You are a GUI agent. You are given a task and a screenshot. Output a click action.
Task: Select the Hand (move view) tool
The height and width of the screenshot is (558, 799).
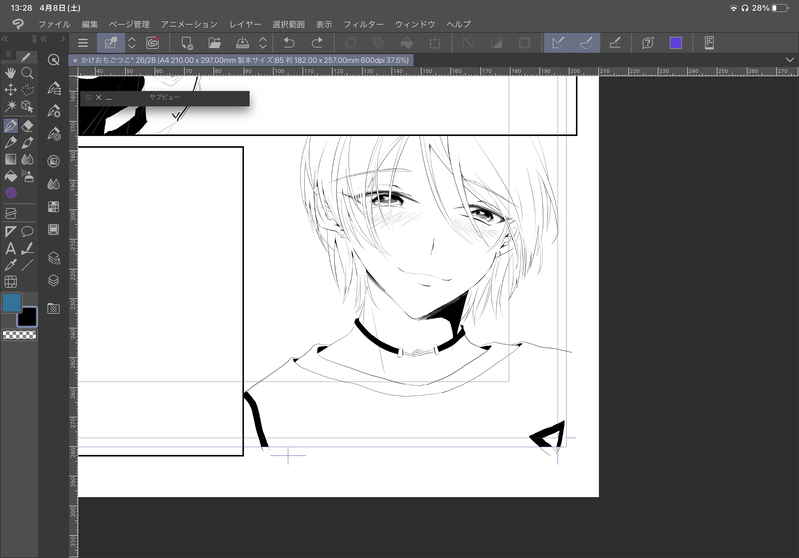pyautogui.click(x=10, y=73)
